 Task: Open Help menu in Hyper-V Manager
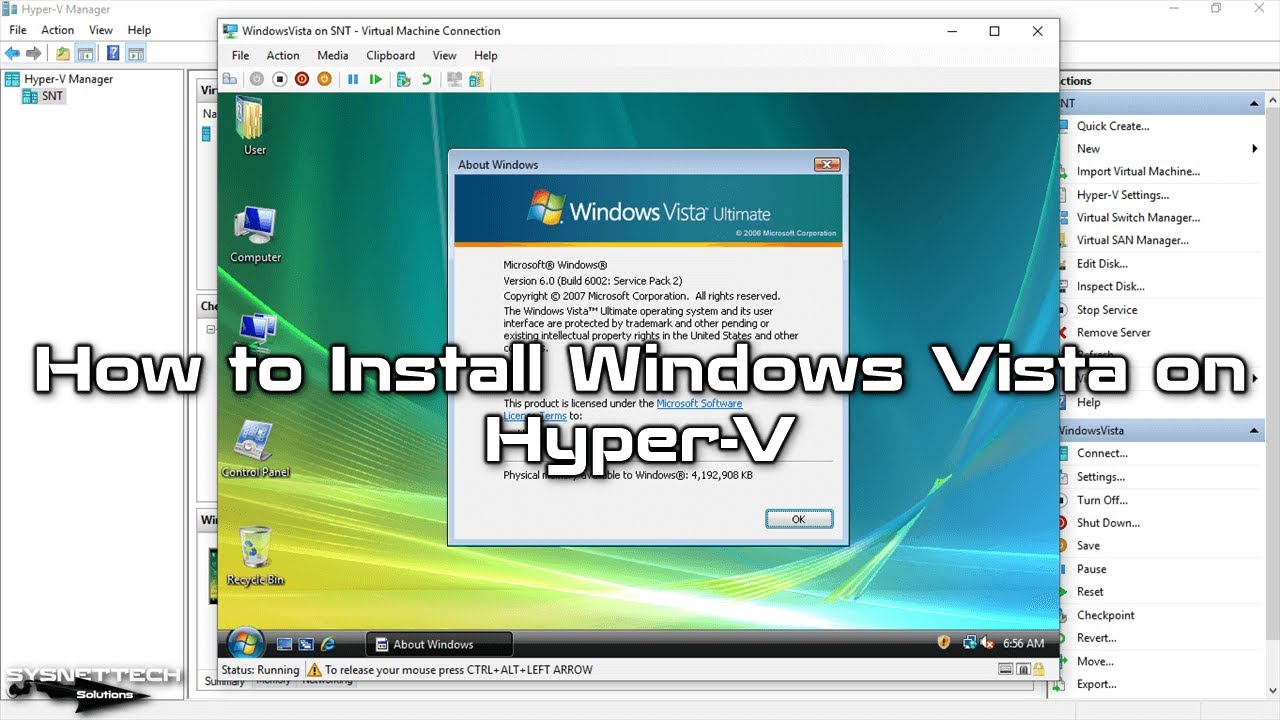point(140,30)
